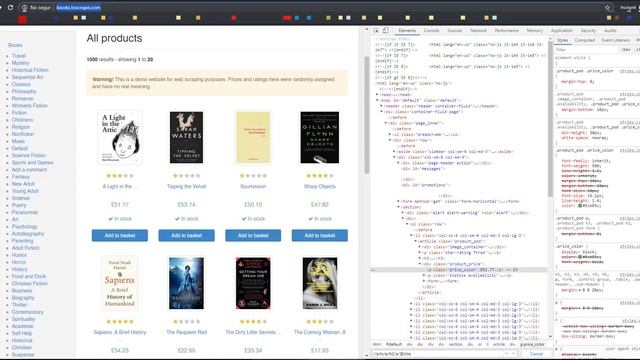The height and width of the screenshot is (360, 640).
Task: Click the address bar URL books.toscrape.com
Action: [x=79, y=8]
